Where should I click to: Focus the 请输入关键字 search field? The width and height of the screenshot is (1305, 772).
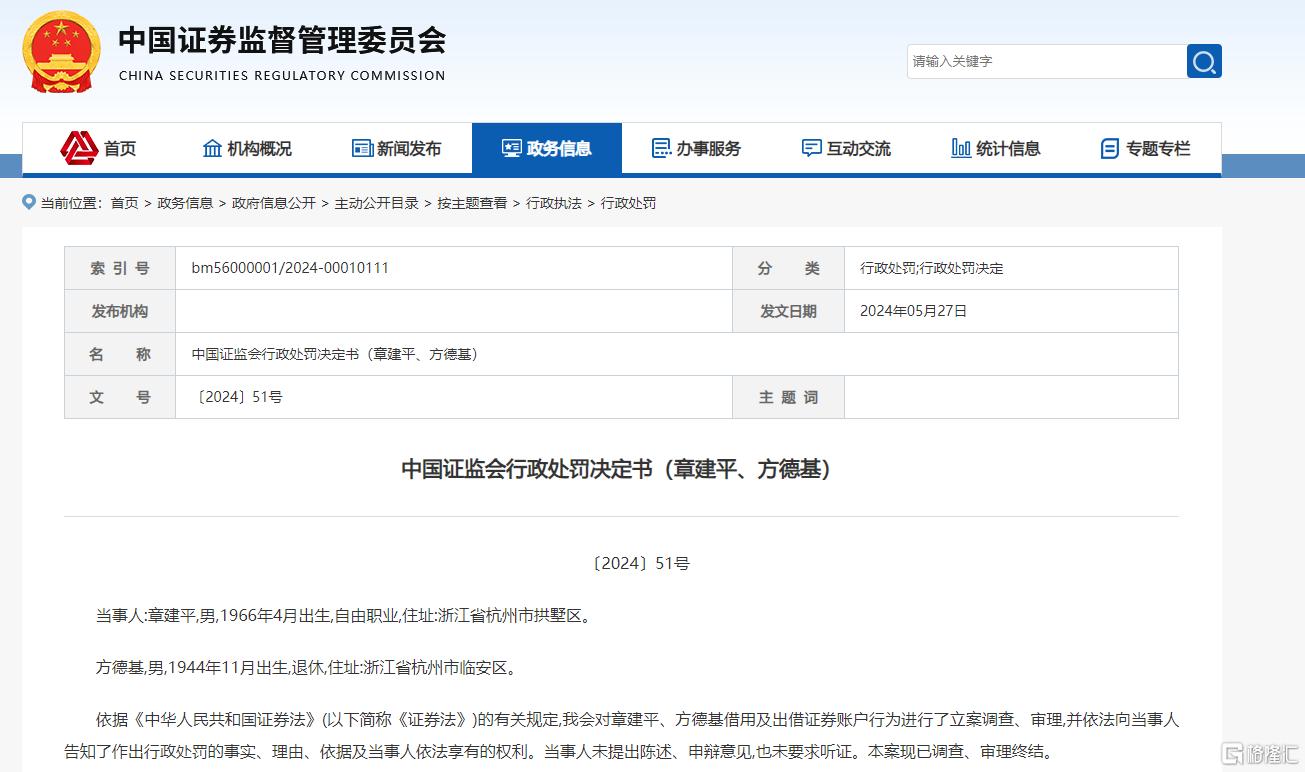(1047, 61)
